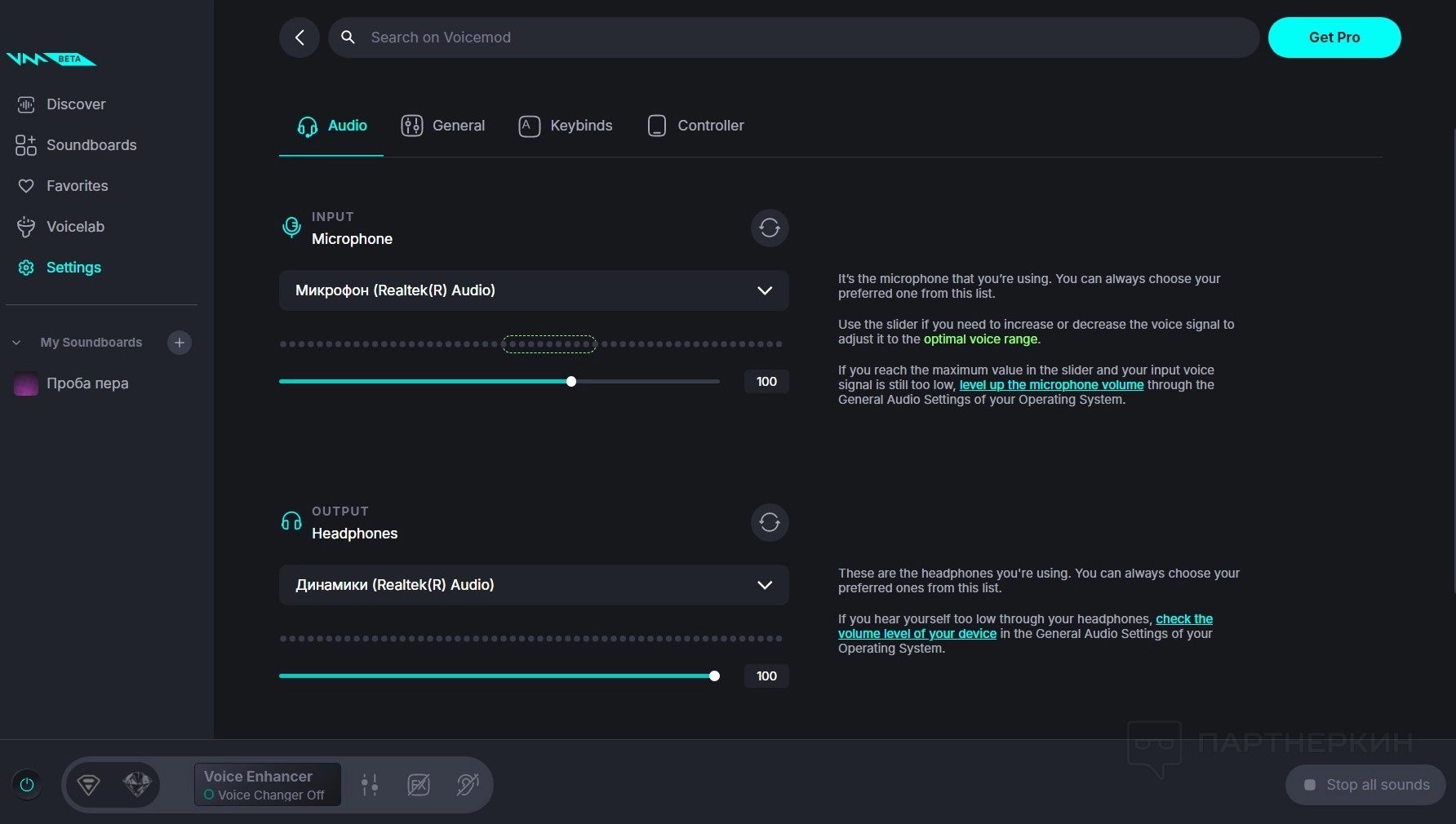Viewport: 1456px width, 824px height.
Task: Open Favorites heart in sidebar
Action: pos(77,186)
